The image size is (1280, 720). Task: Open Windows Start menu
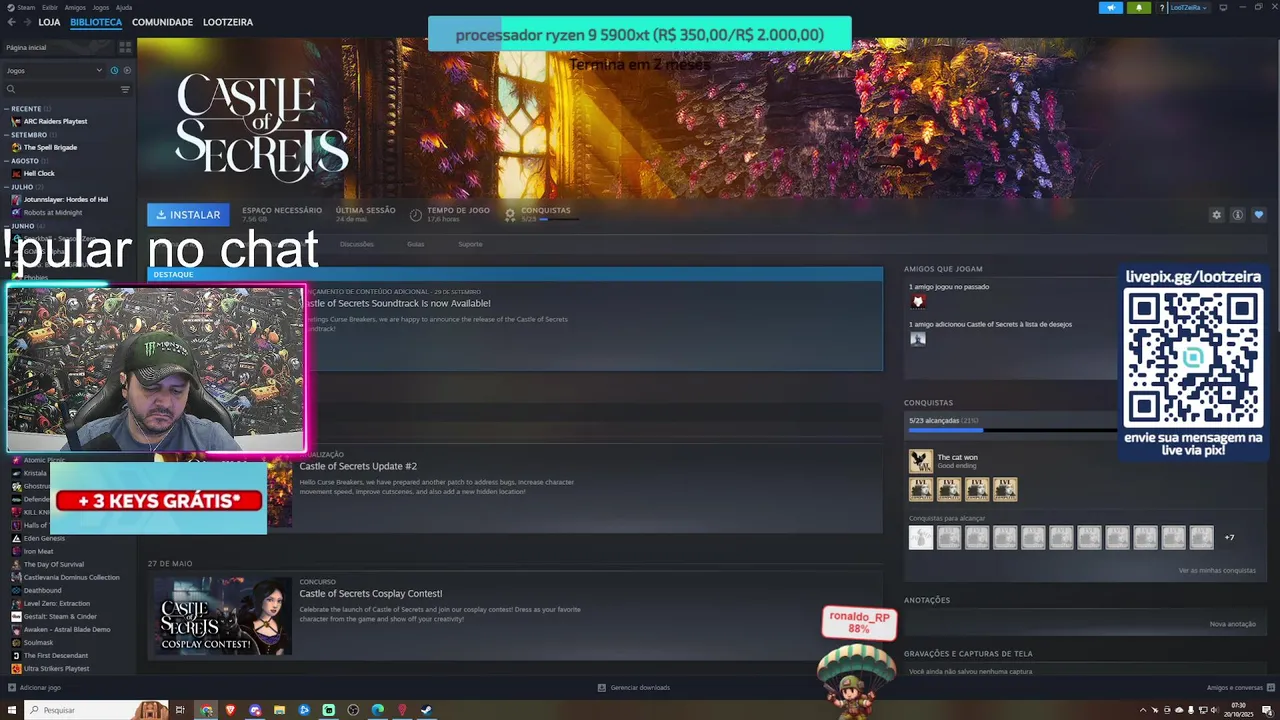click(x=12, y=710)
